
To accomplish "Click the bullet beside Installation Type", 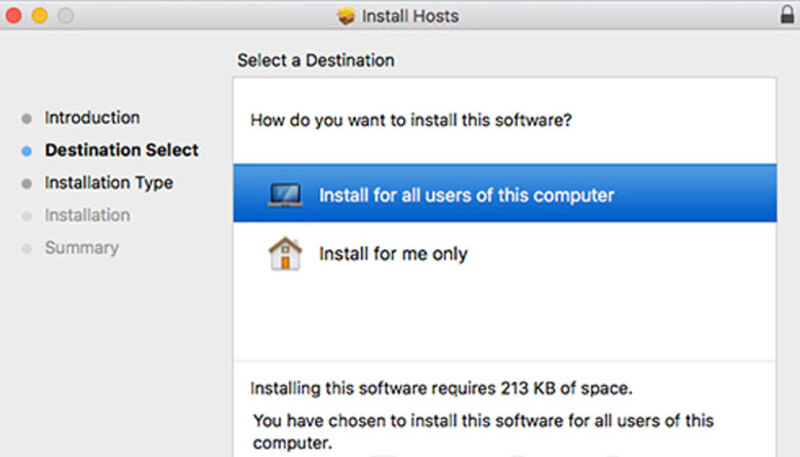I will tap(26, 184).
